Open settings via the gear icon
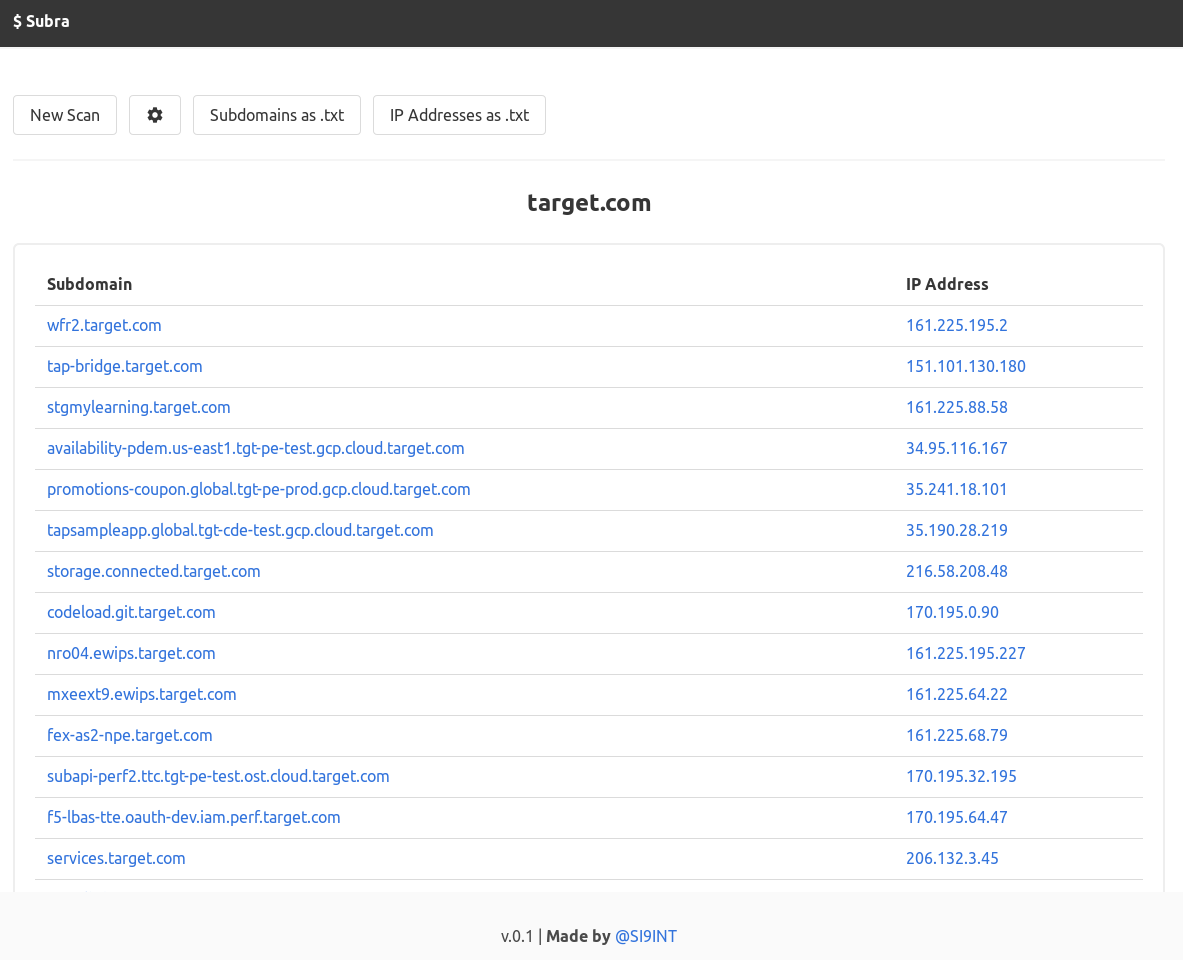Image resolution: width=1183 pixels, height=960 pixels. click(x=155, y=115)
